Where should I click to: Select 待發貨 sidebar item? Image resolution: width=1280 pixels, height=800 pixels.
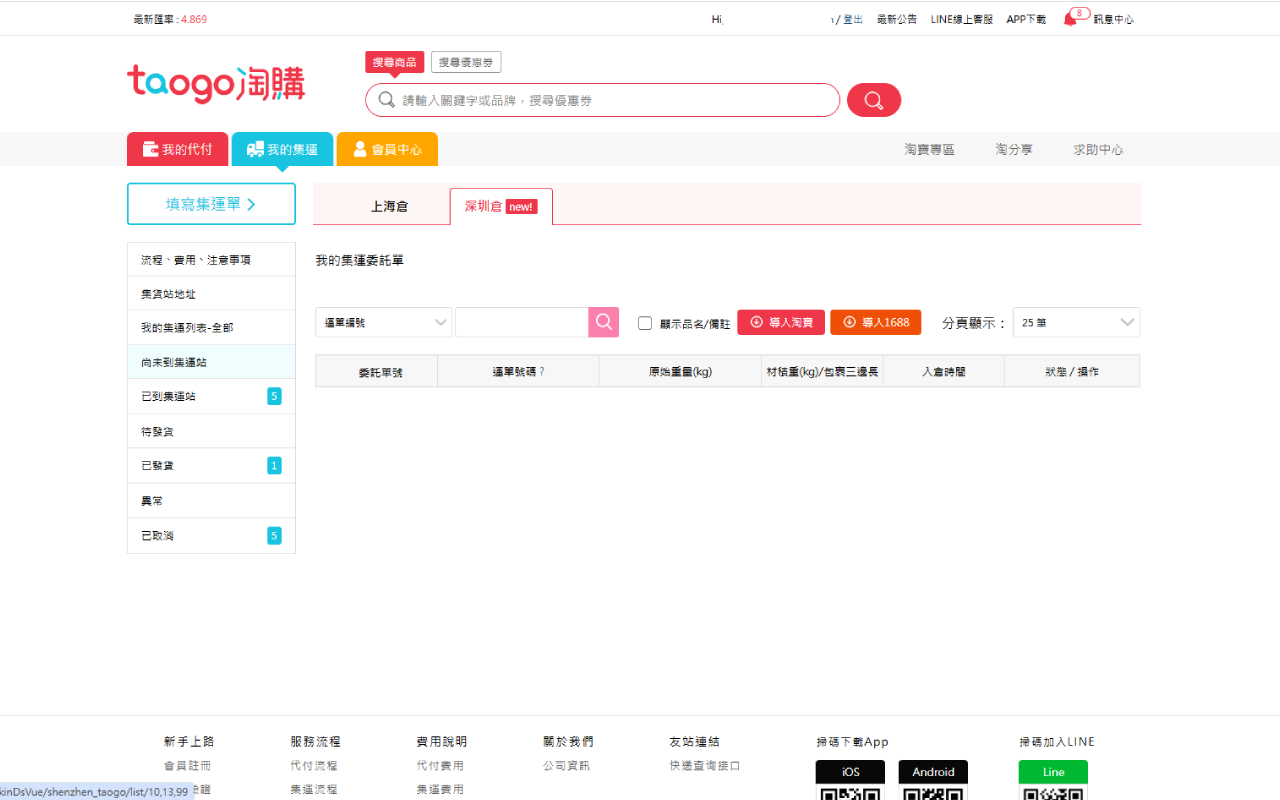(211, 431)
